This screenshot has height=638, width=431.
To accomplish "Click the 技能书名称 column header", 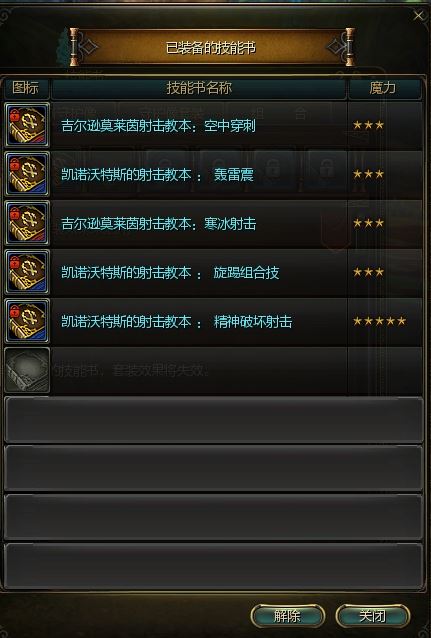I will pyautogui.click(x=199, y=88).
